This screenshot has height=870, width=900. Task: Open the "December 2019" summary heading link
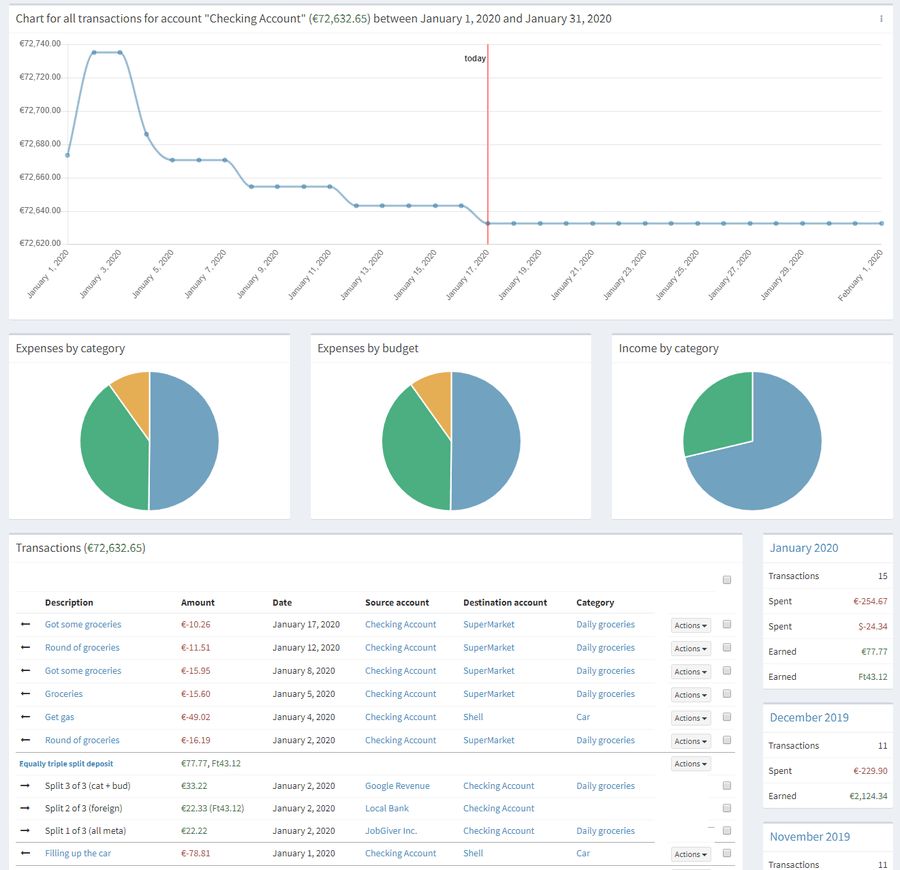[809, 717]
